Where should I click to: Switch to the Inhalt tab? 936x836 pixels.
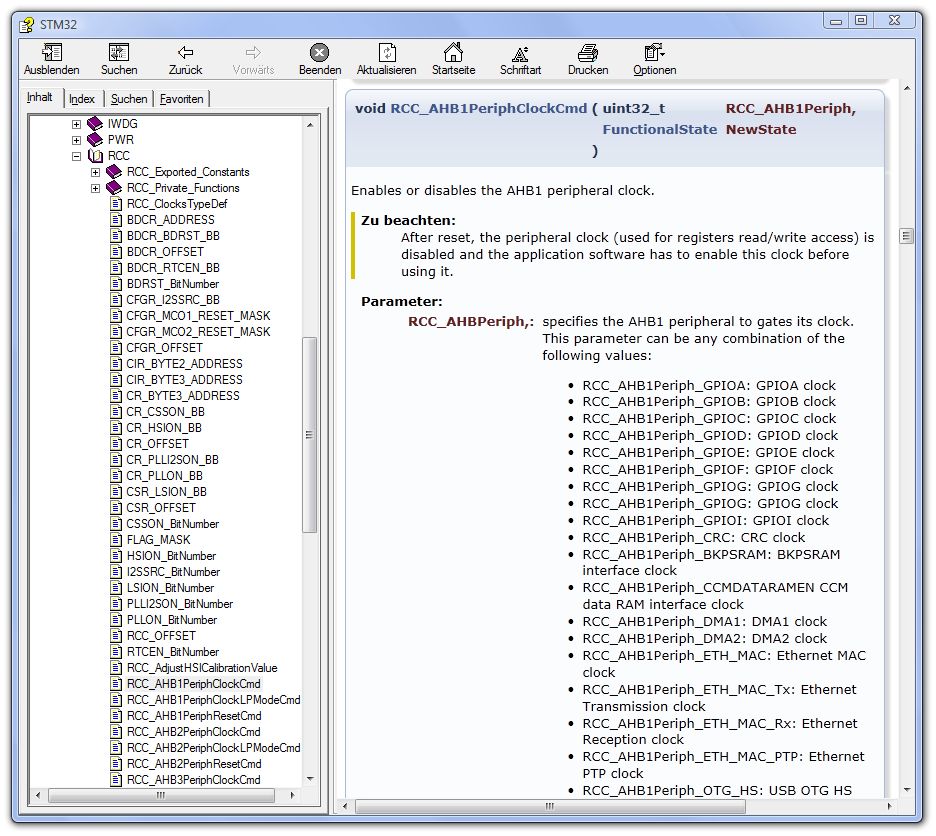click(39, 97)
